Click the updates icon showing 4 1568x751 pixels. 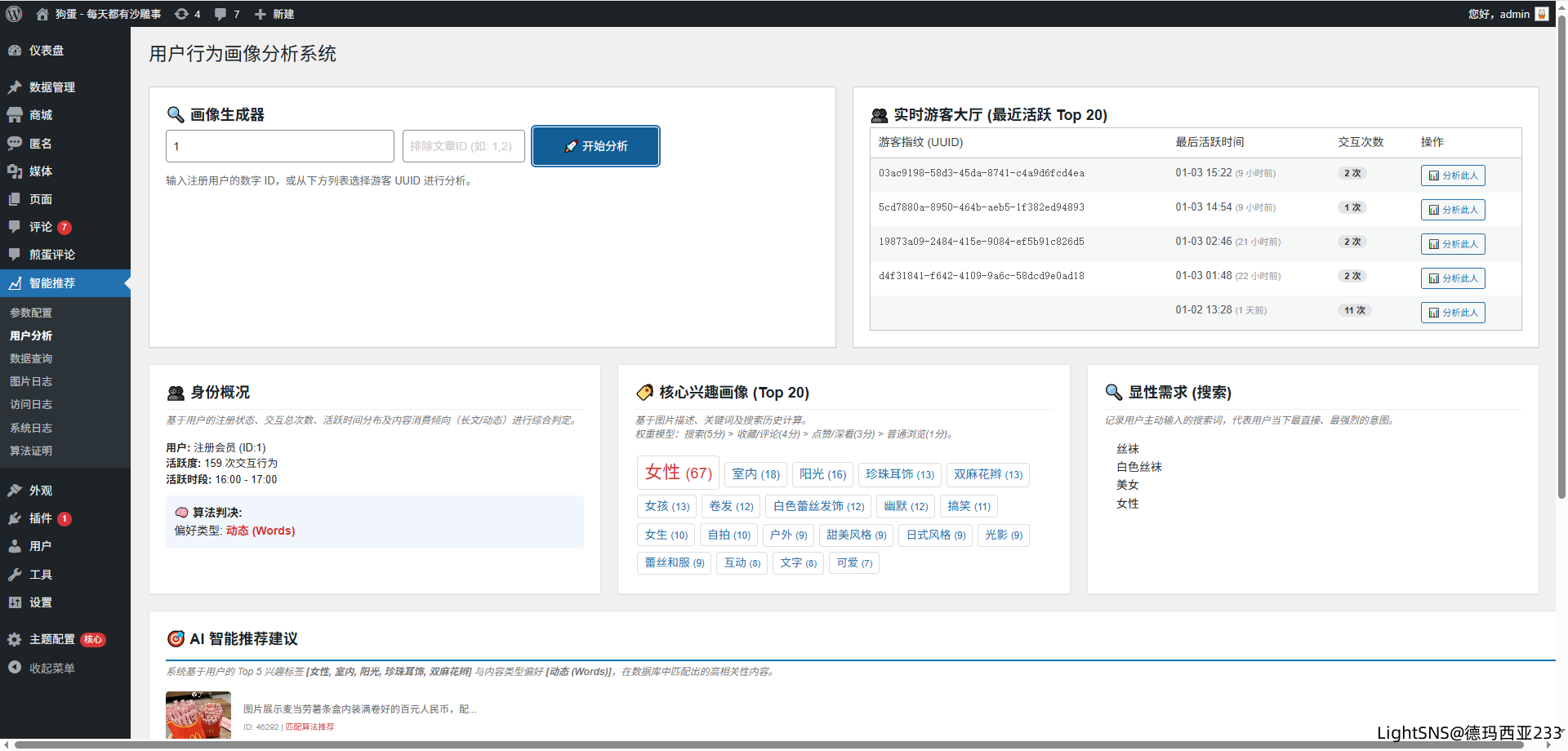point(182,14)
